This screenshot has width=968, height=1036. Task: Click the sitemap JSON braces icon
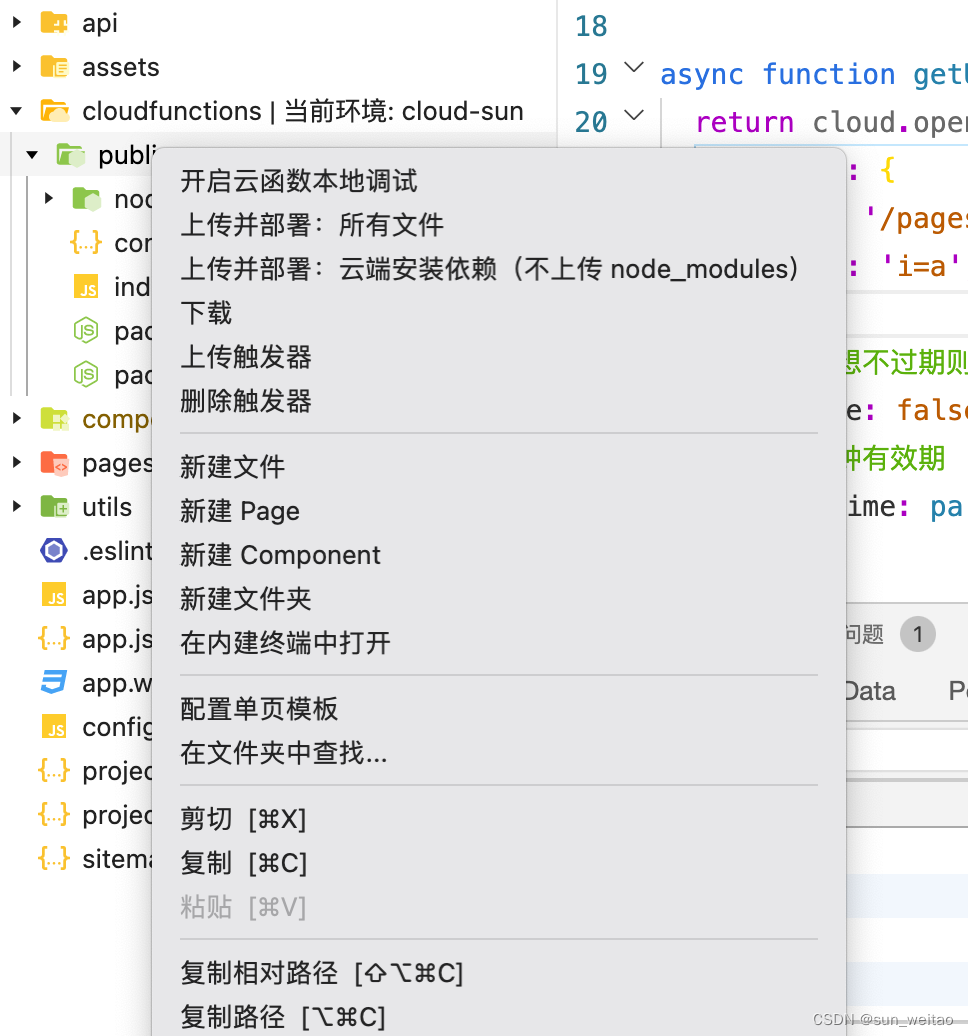[x=54, y=859]
